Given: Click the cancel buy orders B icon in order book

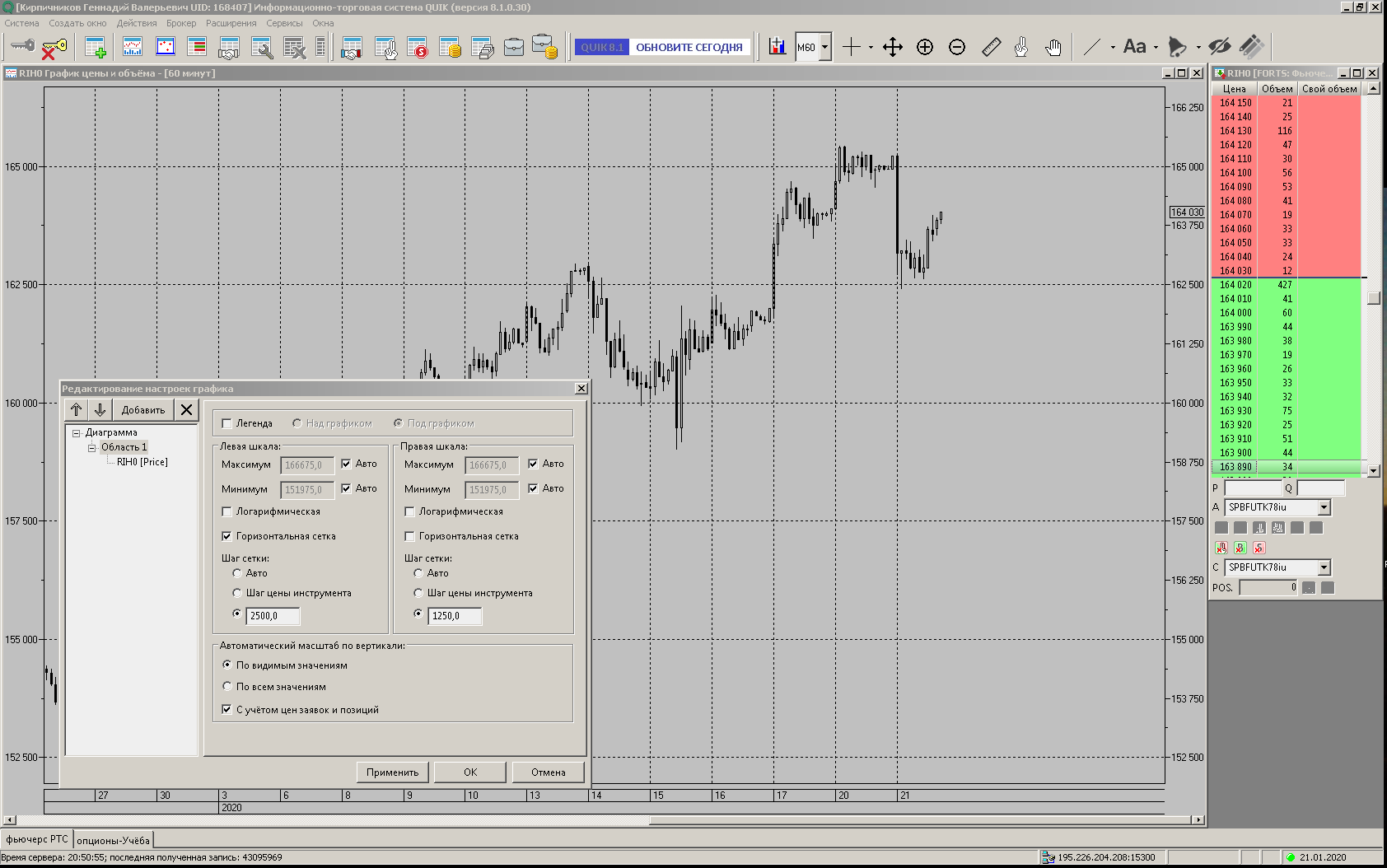Looking at the screenshot, I should coord(1240,548).
